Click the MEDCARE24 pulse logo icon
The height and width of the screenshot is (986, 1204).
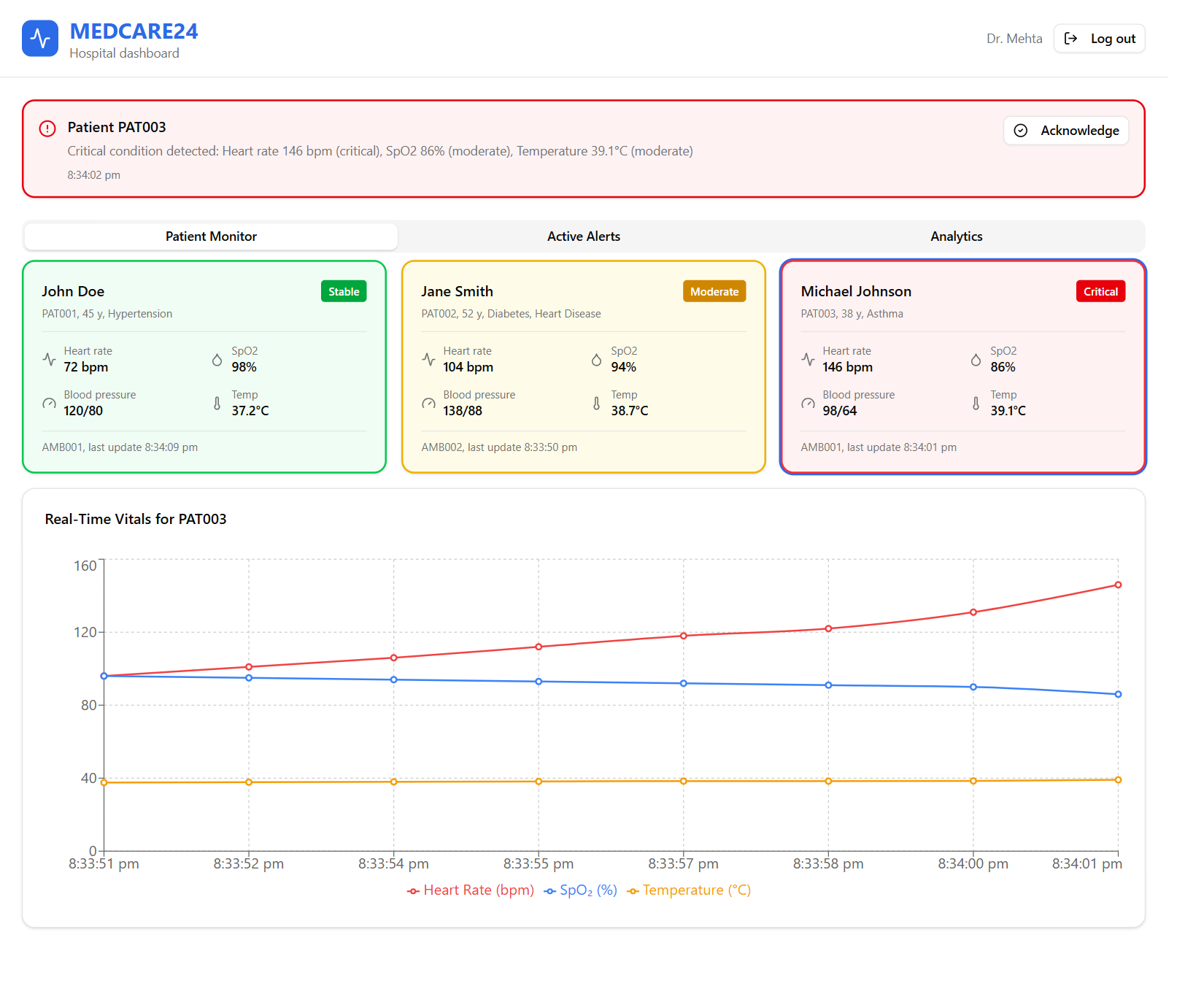[40, 39]
